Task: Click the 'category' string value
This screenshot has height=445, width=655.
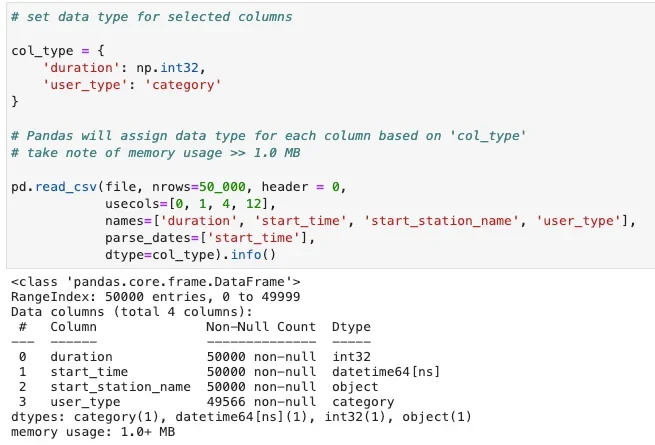Action: [183, 85]
